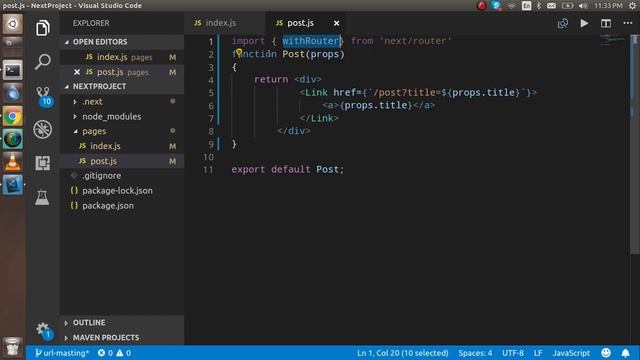This screenshot has height=360, width=640.
Task: Click the clock showing 11:33 PM
Action: 608,6
